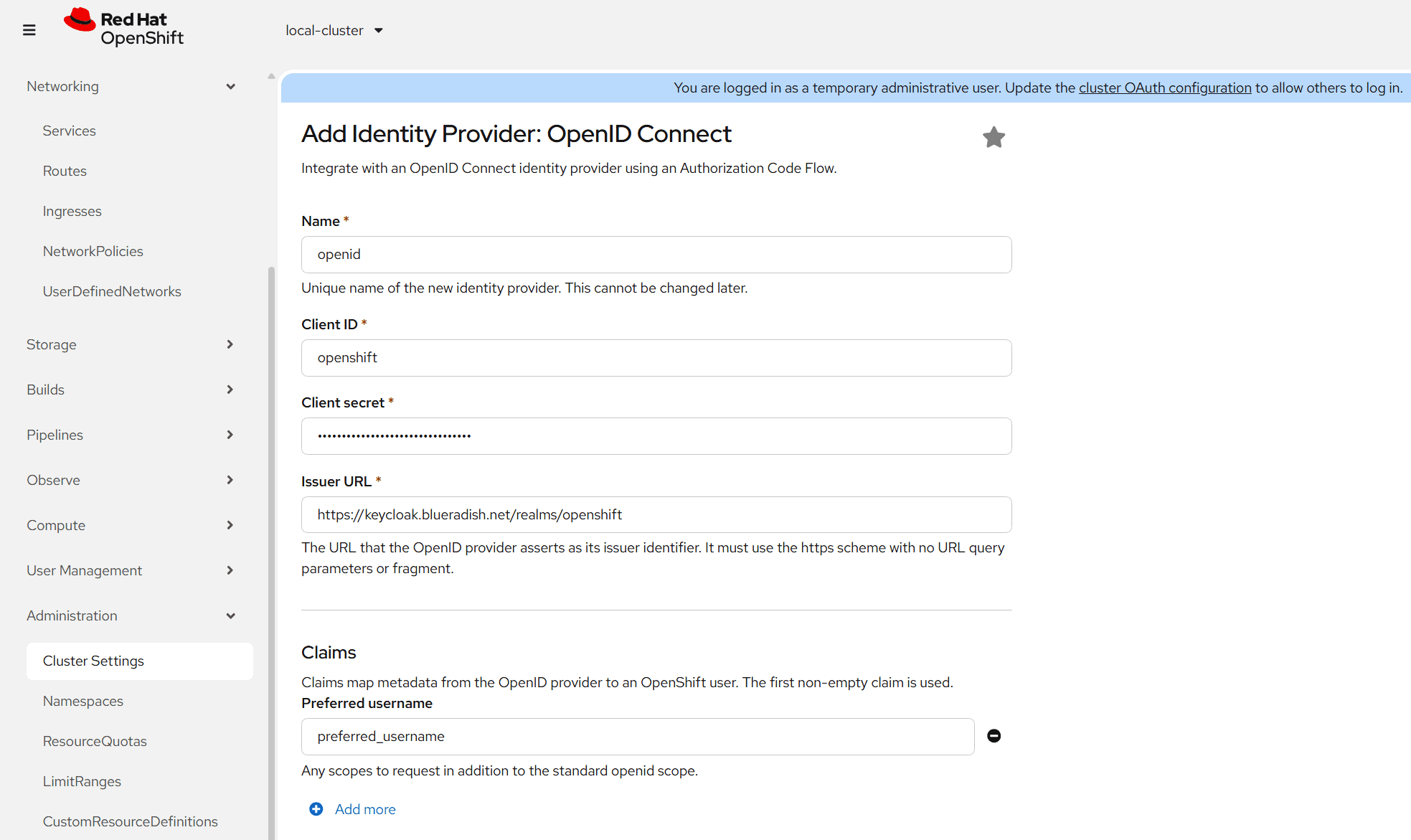The height and width of the screenshot is (840, 1411).
Task: Click the Claims section heading
Action: click(x=329, y=652)
